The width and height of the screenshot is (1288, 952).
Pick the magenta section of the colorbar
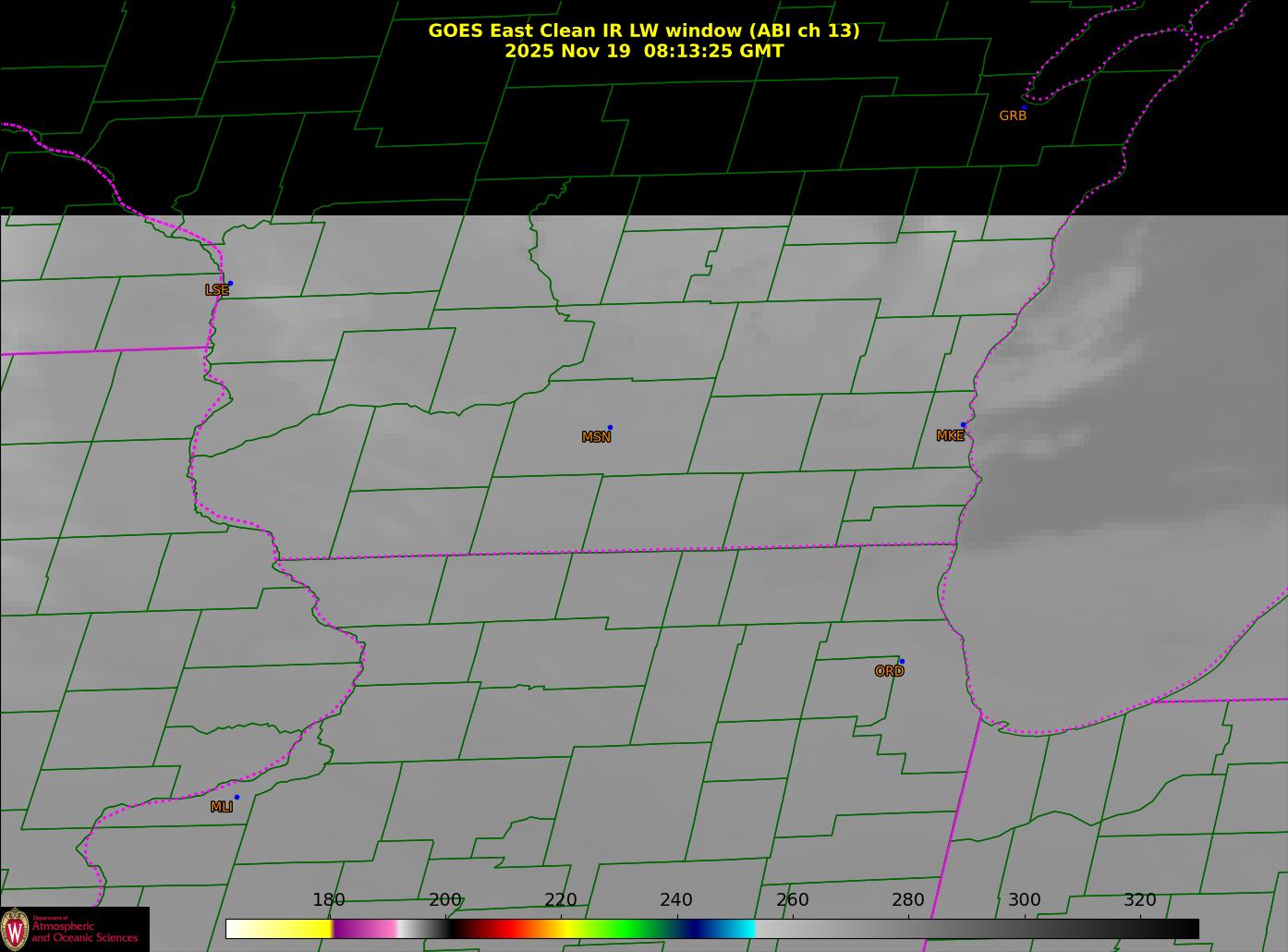pos(360,929)
